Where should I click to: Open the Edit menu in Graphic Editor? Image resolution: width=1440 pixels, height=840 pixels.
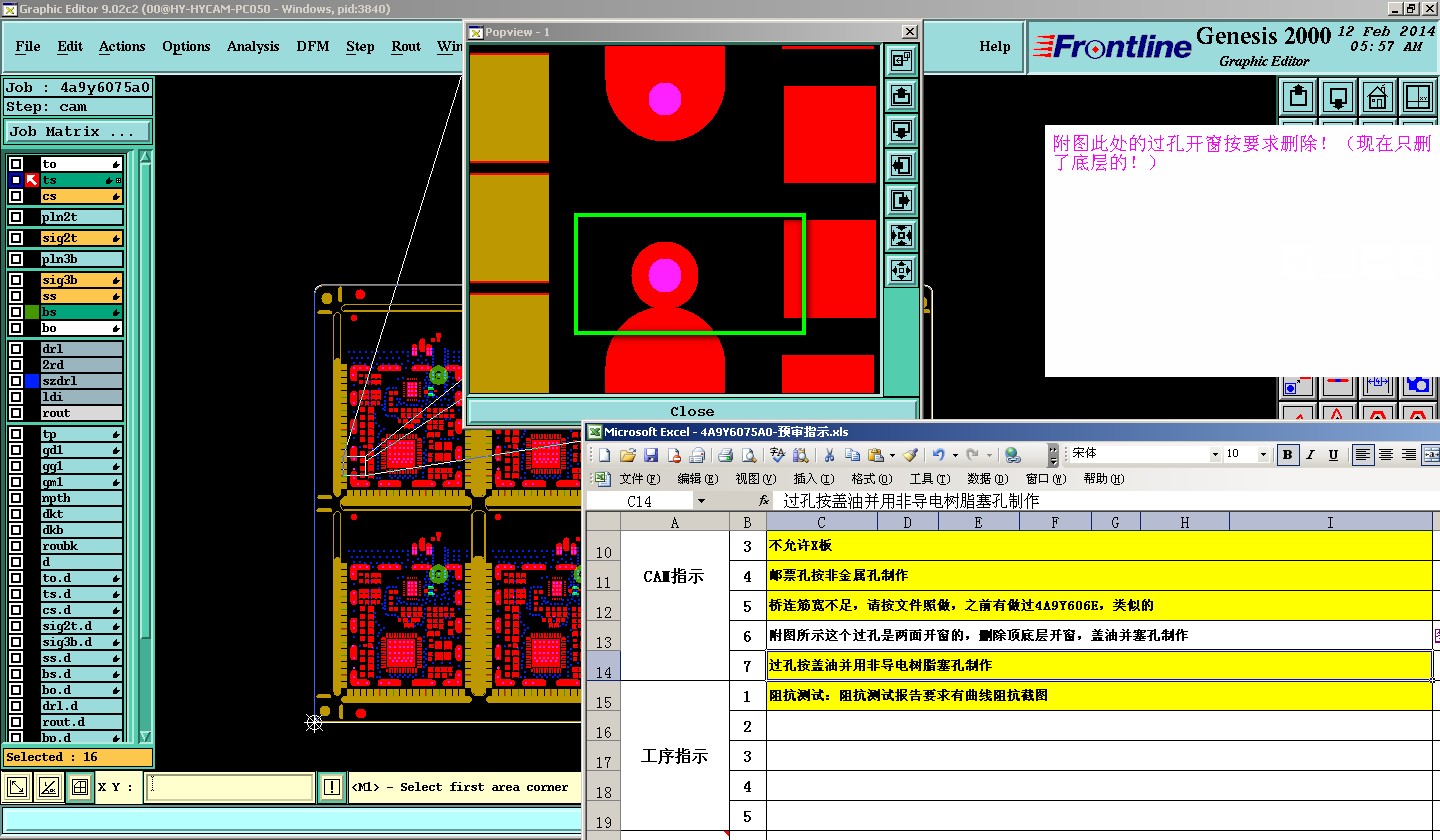(70, 46)
